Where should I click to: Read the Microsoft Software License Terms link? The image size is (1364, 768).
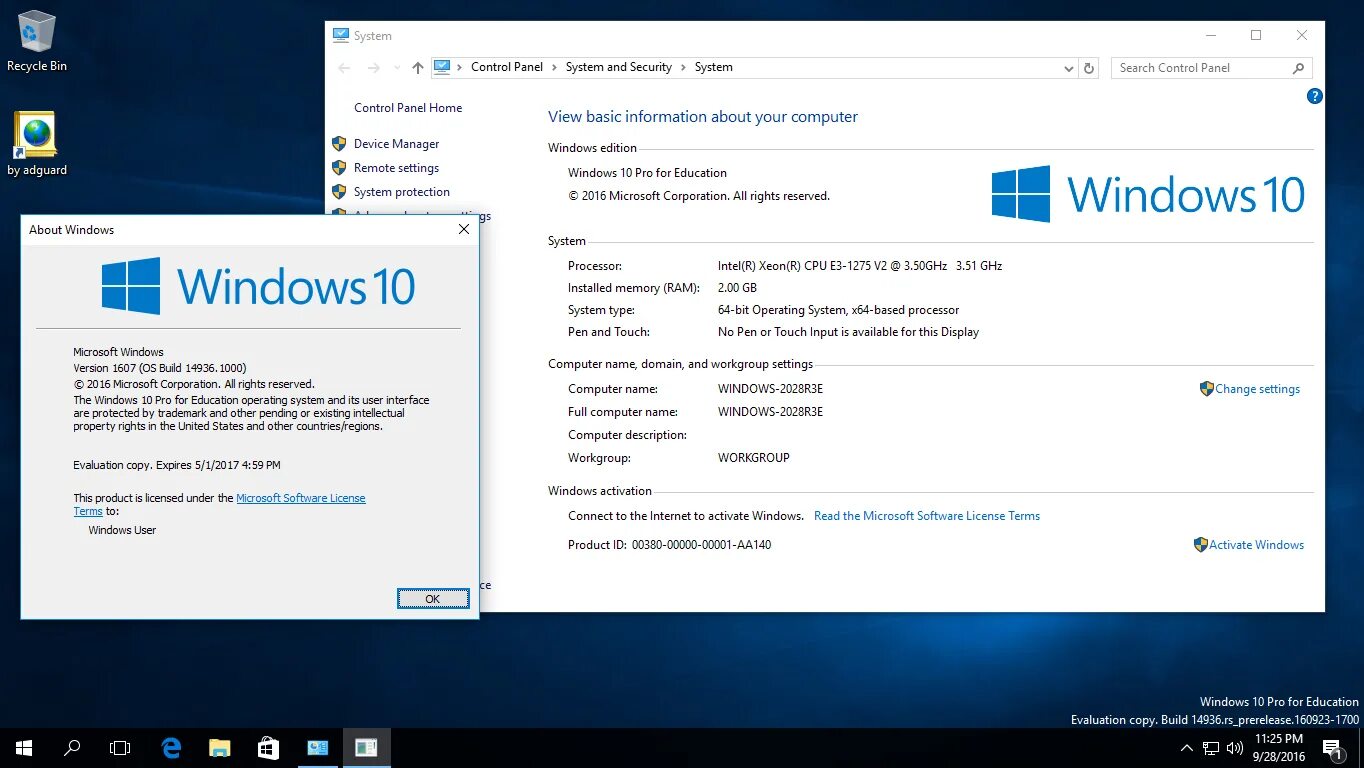[x=927, y=516]
